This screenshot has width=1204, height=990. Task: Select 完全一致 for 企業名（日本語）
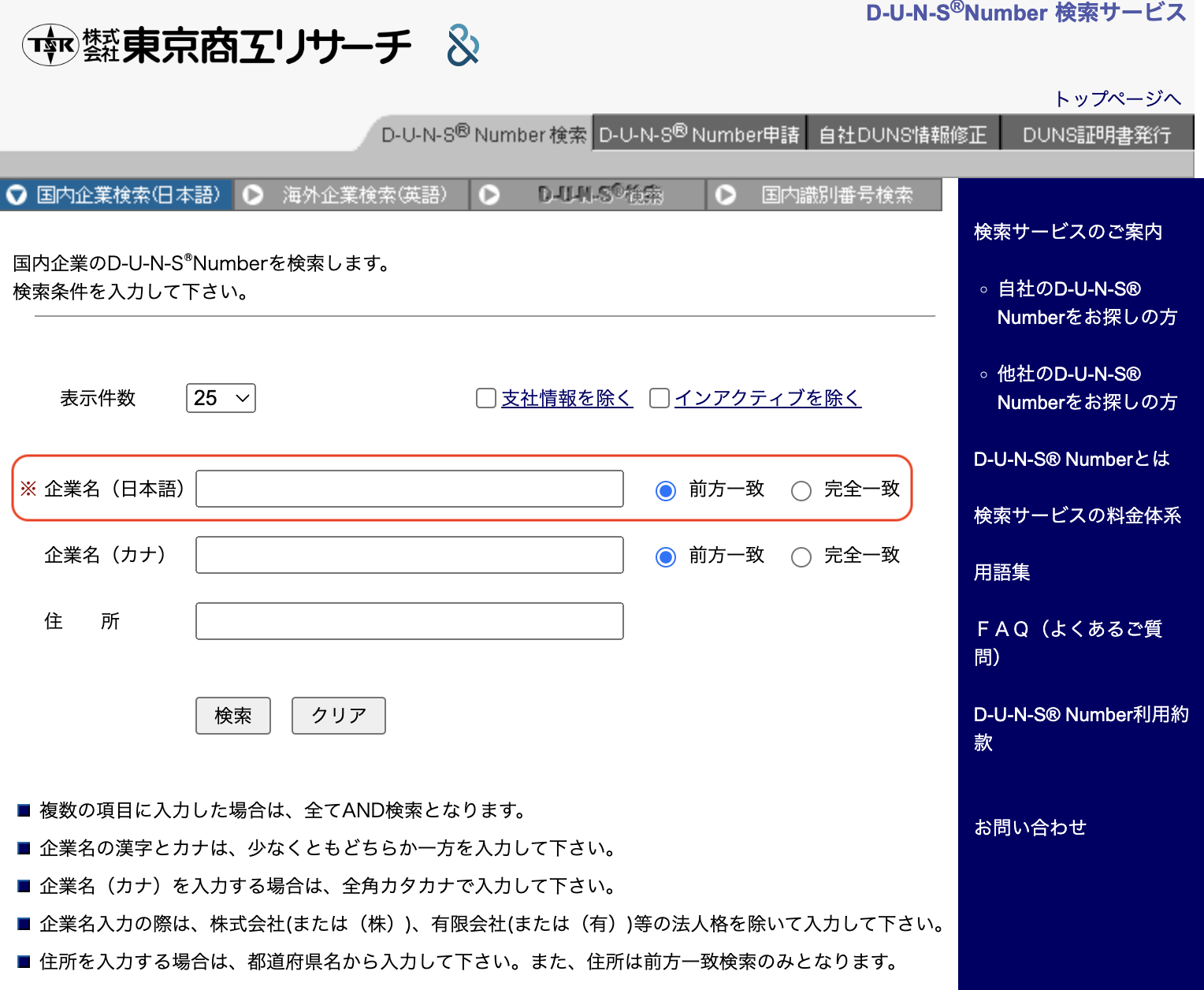click(x=801, y=490)
